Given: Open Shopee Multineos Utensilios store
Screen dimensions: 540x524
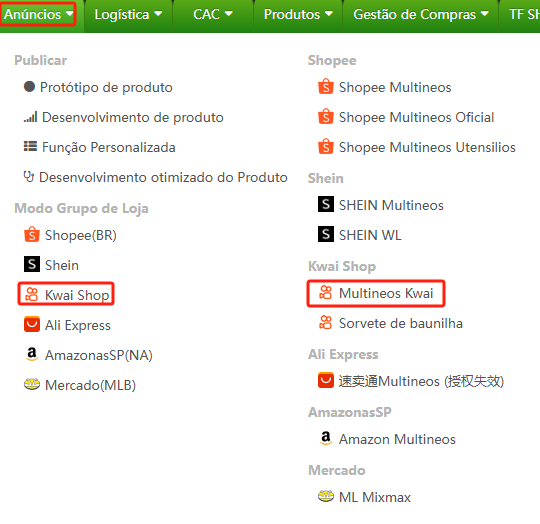Looking at the screenshot, I should click(427, 147).
